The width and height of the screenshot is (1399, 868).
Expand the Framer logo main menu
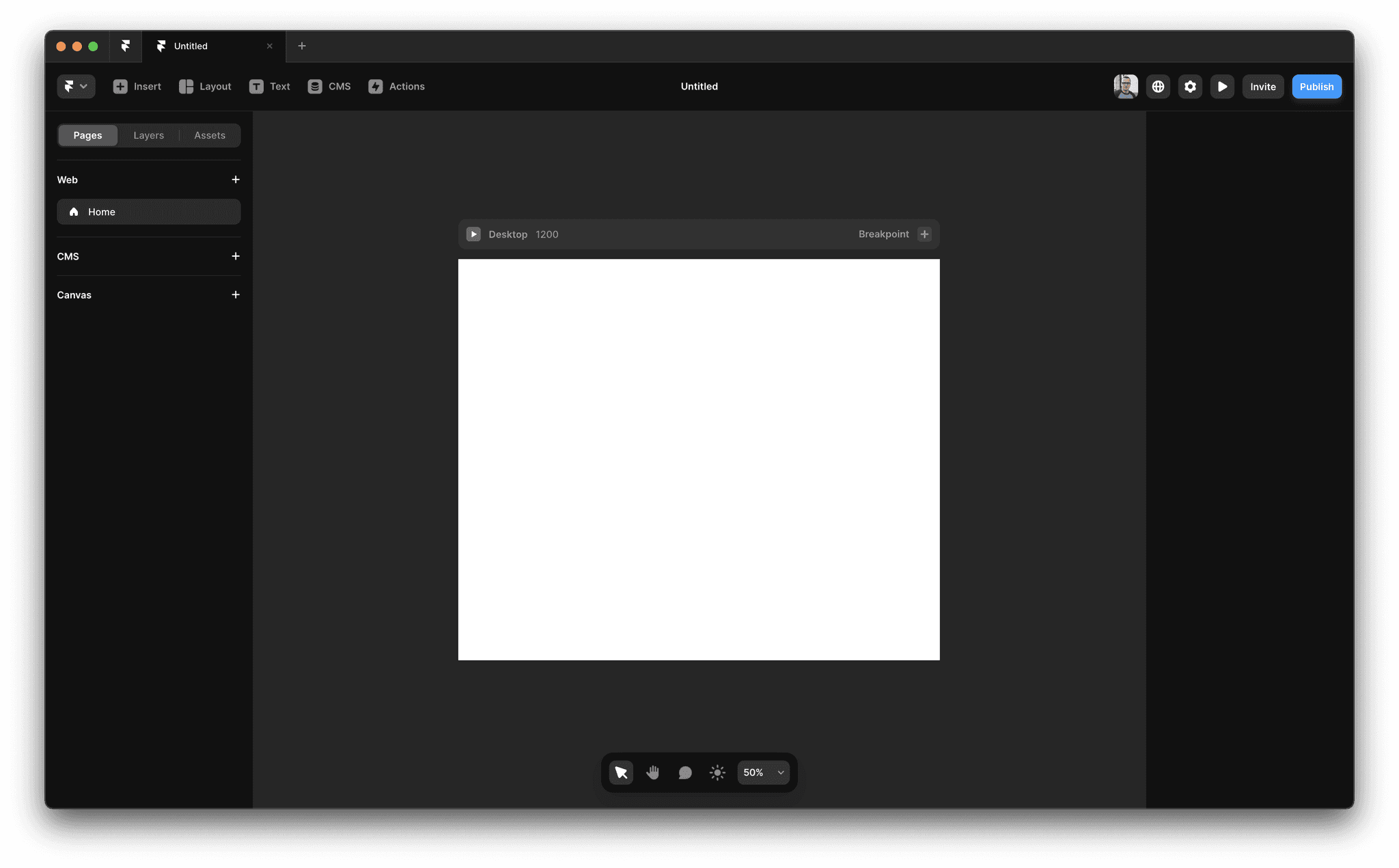click(76, 87)
